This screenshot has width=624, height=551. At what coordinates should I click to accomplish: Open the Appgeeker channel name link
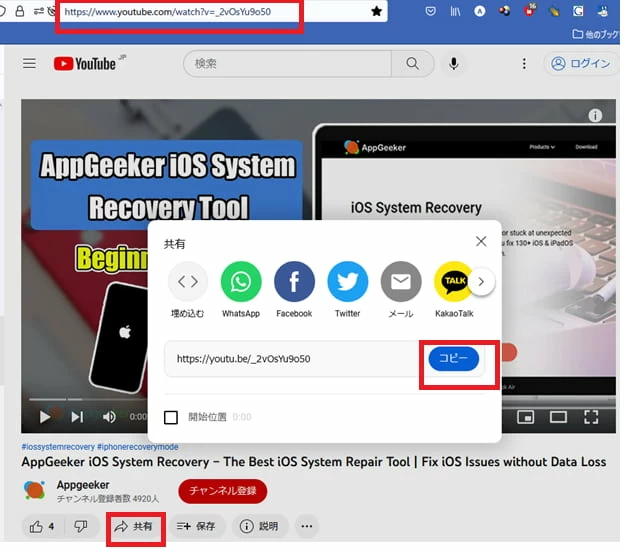(83, 485)
